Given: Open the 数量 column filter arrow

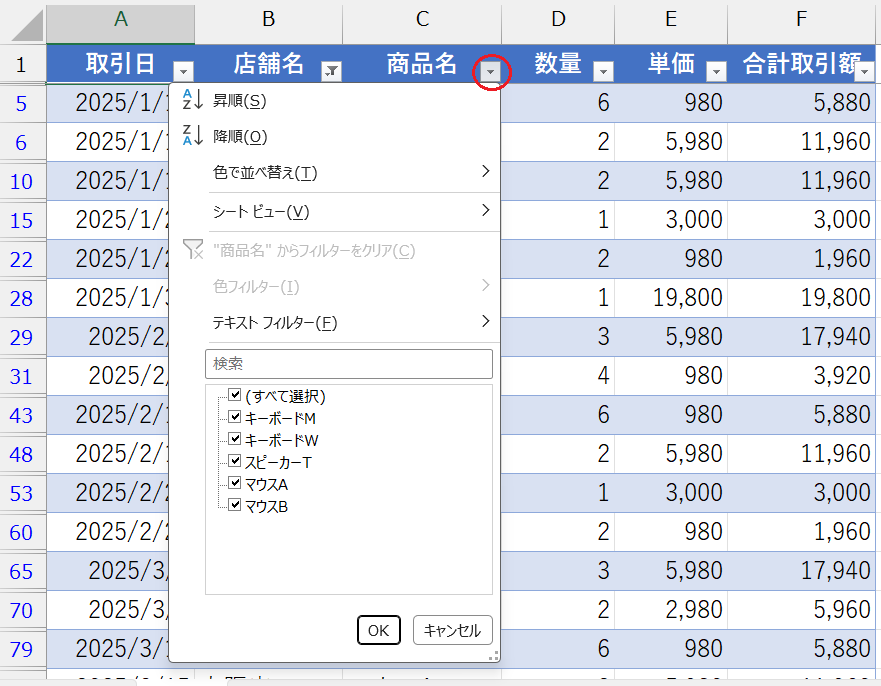Looking at the screenshot, I should 603,72.
